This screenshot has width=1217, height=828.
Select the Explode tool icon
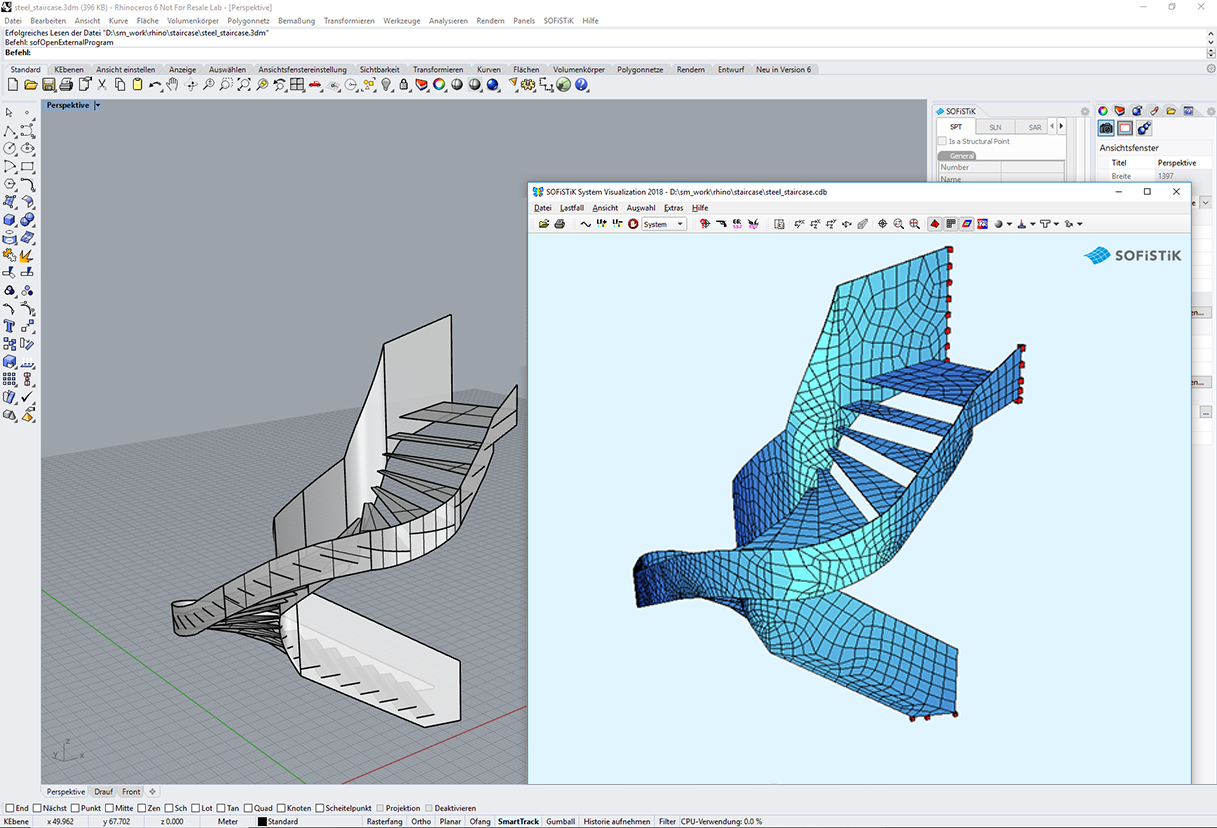[x=27, y=255]
